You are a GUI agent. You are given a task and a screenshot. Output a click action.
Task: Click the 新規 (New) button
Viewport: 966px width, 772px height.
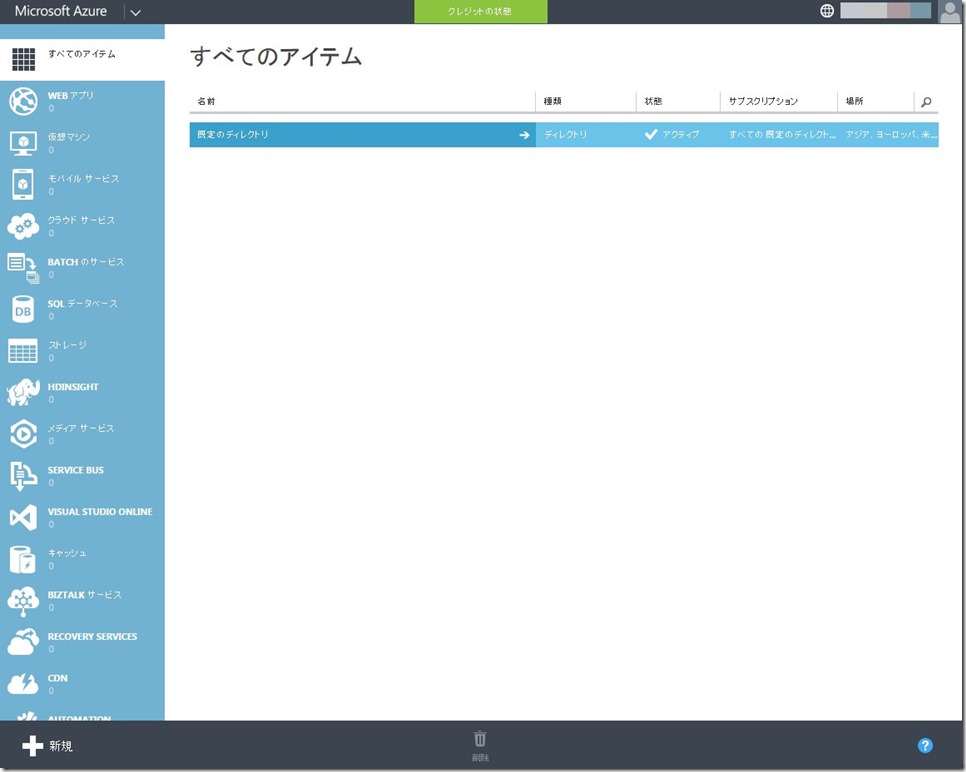tap(45, 745)
